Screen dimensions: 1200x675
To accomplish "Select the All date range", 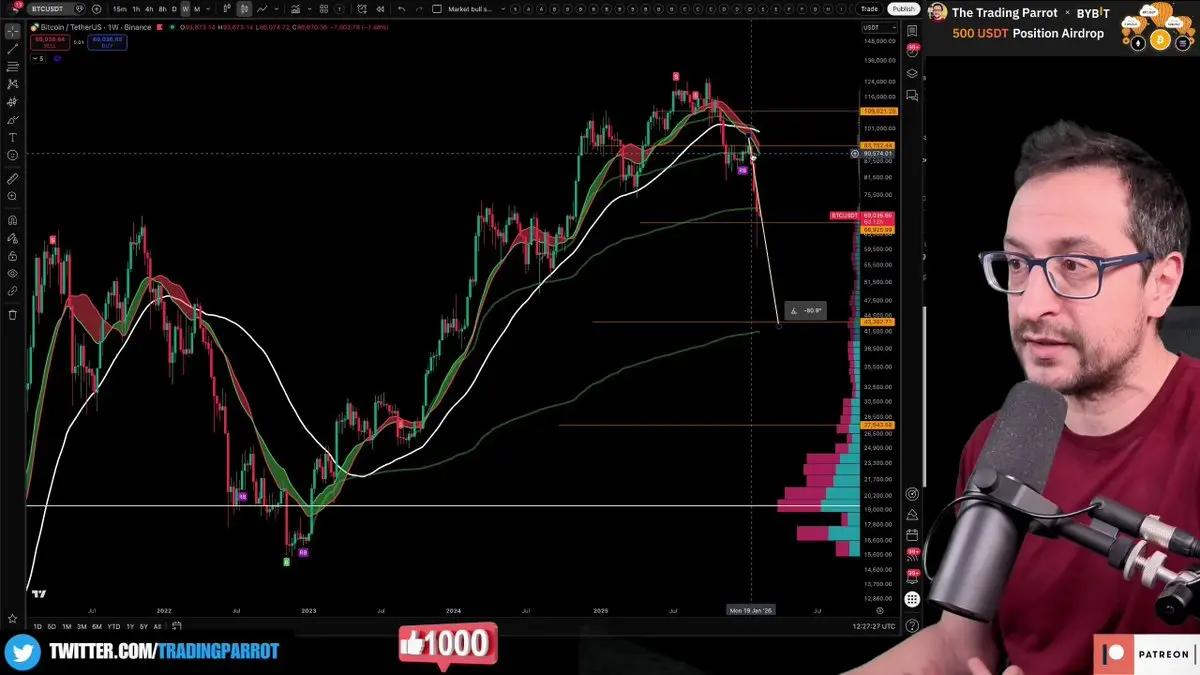I will [157, 626].
